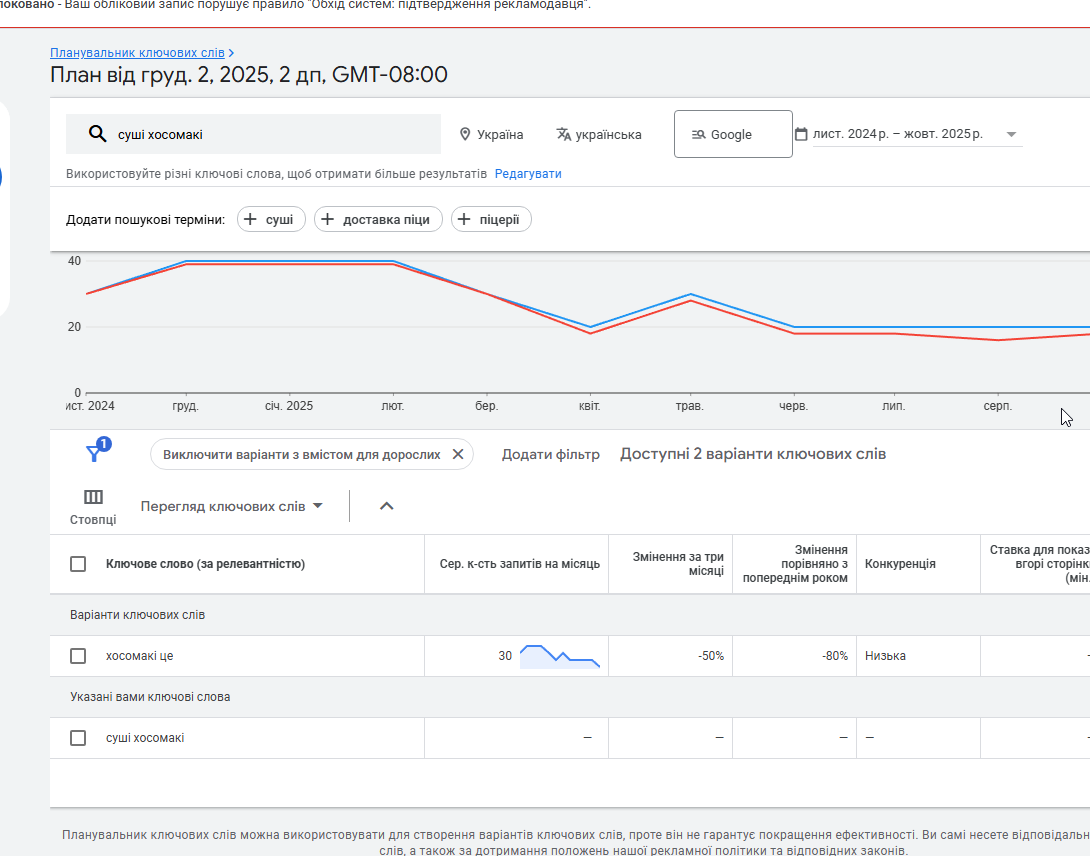
Task: Sort by Змінення за три місяці header
Action: (678, 564)
